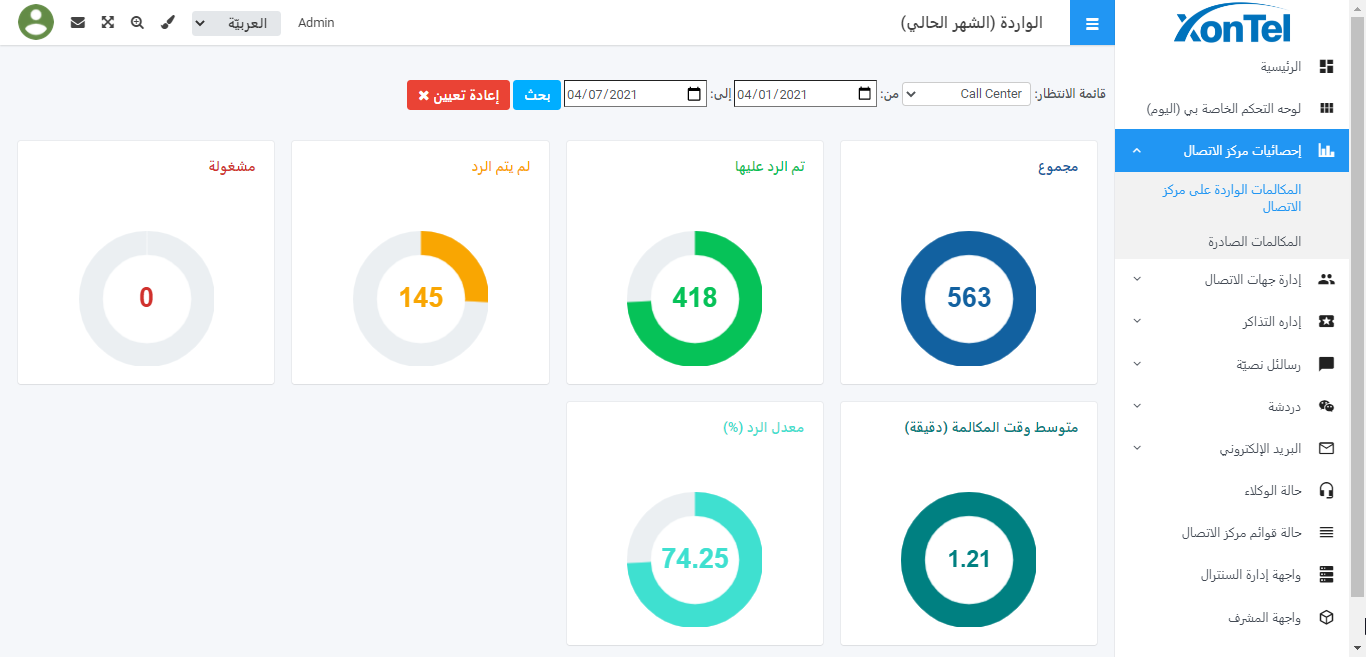Expand the البريد الإلكتروني chevron

(1137, 448)
